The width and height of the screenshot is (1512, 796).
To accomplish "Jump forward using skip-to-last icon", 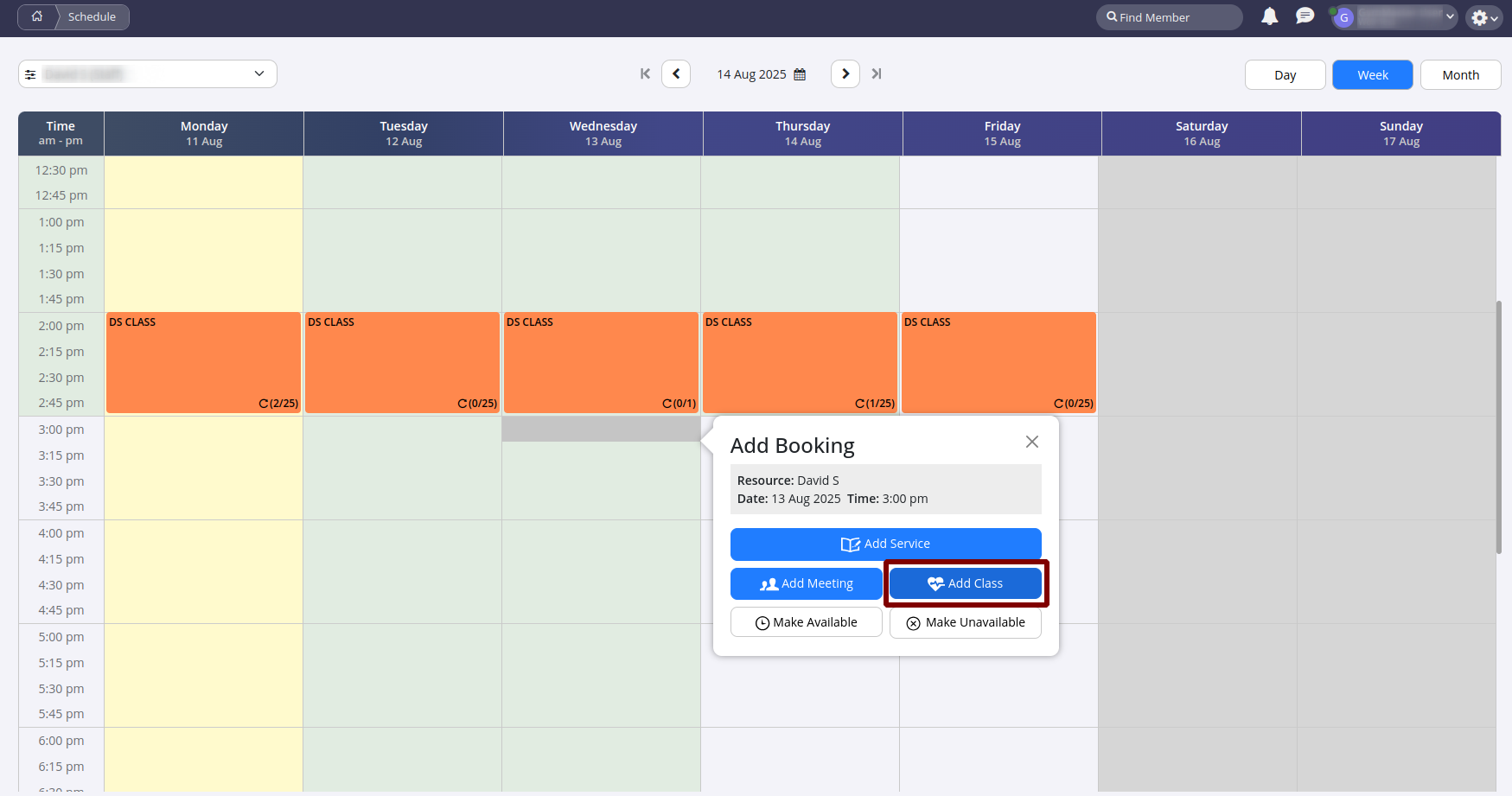I will click(877, 74).
